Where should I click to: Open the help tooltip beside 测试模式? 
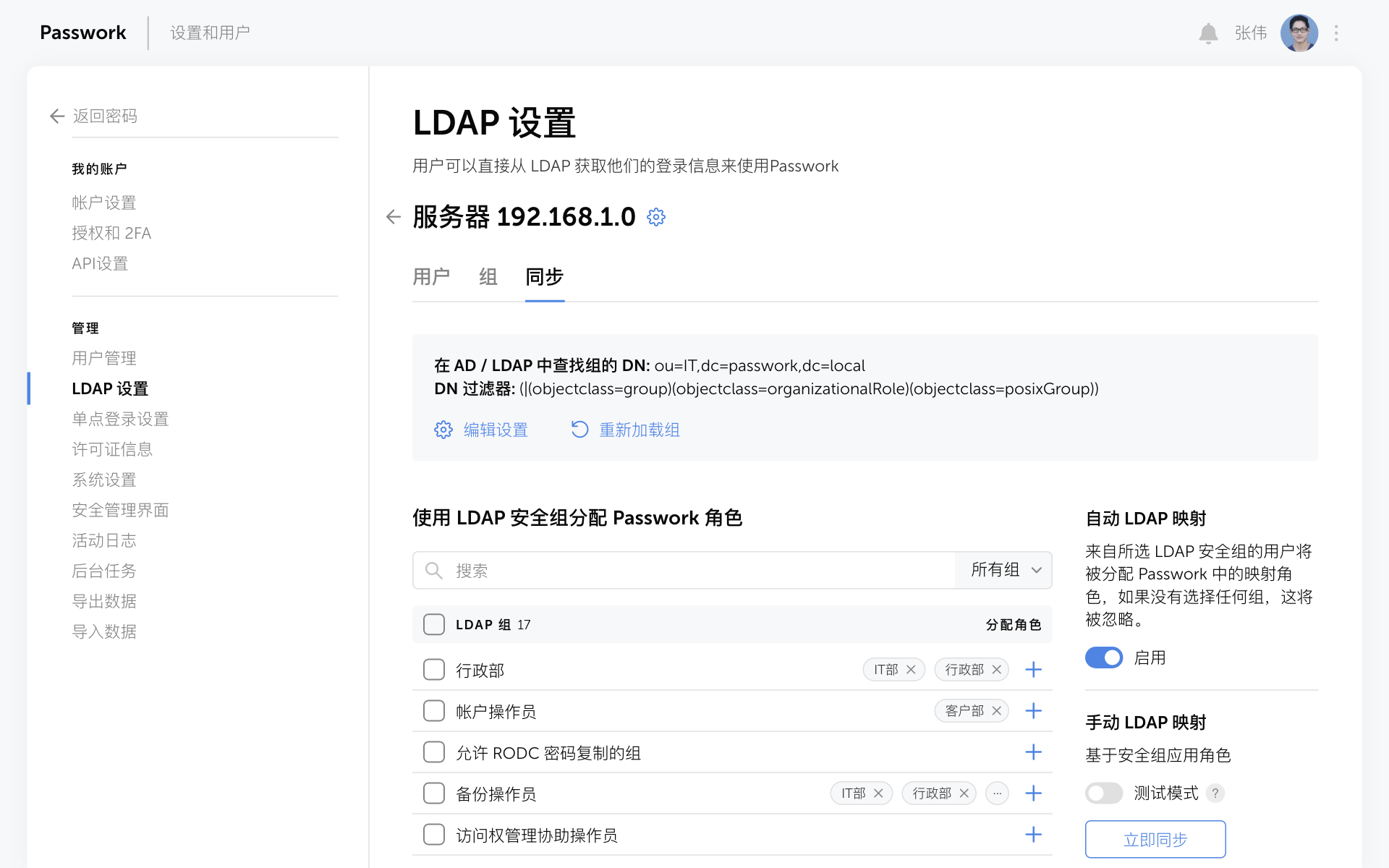click(1215, 793)
